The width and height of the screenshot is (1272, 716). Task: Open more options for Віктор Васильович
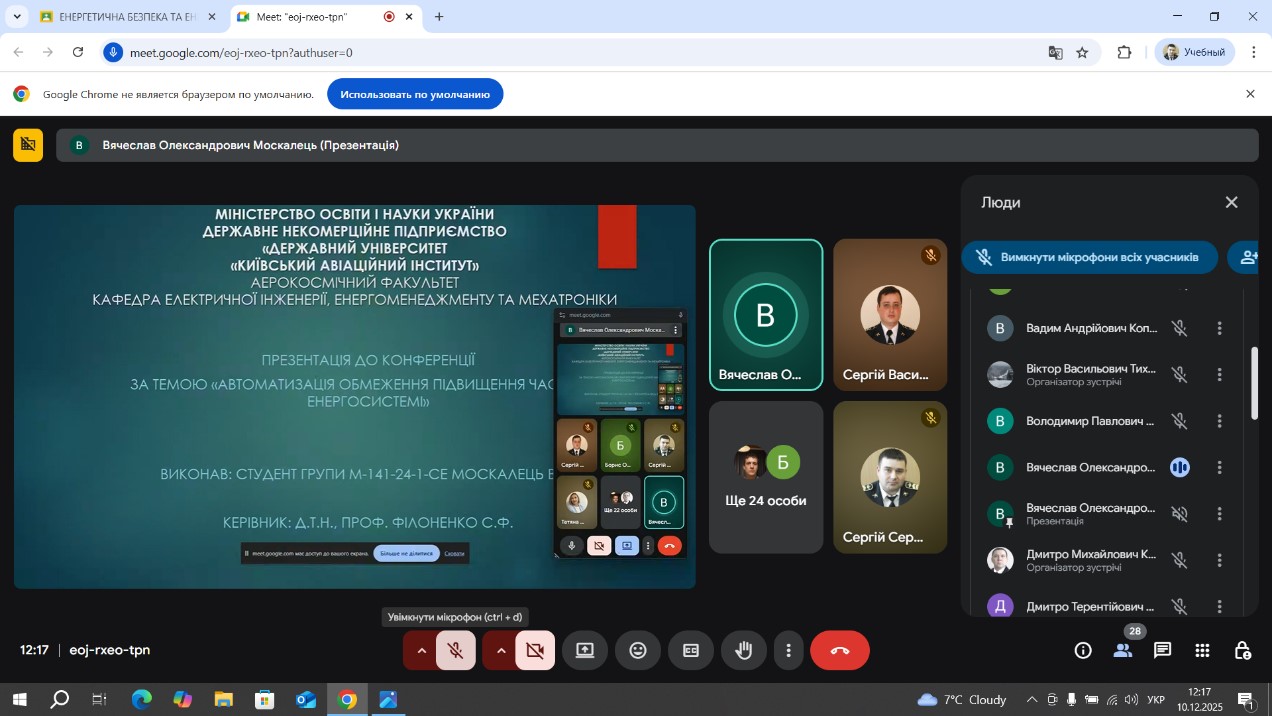(x=1219, y=374)
